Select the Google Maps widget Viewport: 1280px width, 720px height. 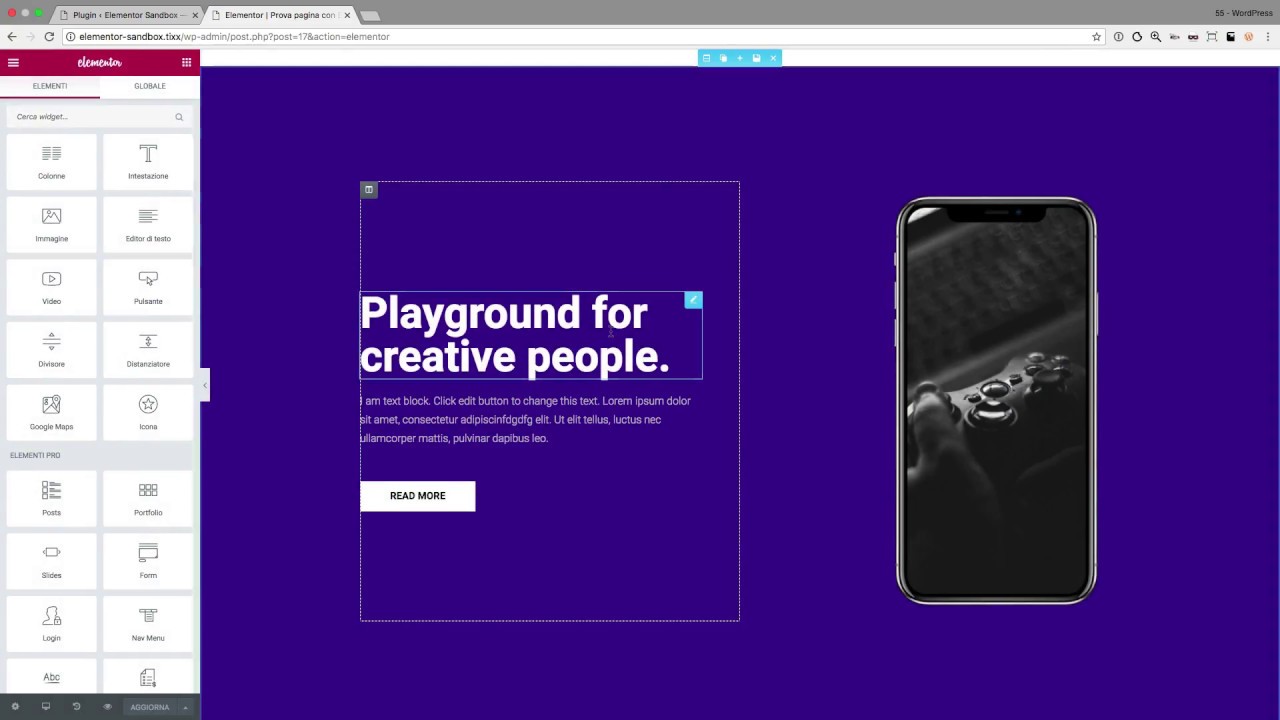pos(51,412)
